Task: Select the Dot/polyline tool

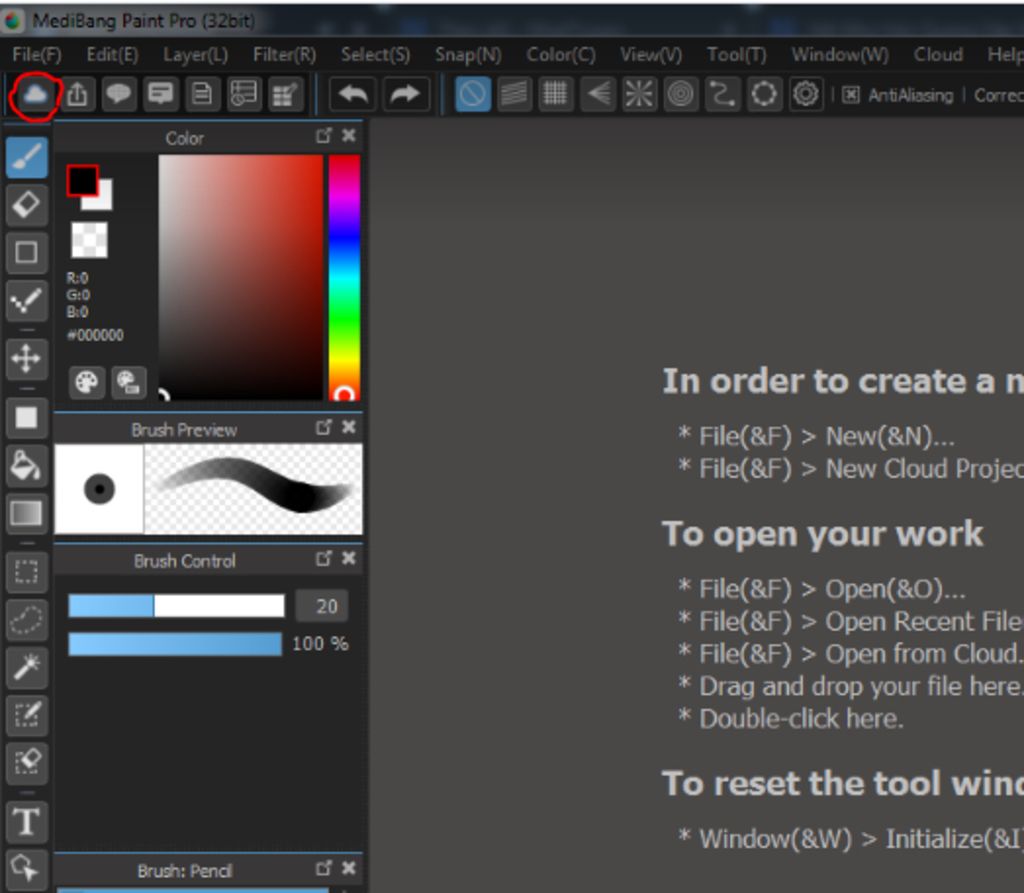Action: coord(27,300)
